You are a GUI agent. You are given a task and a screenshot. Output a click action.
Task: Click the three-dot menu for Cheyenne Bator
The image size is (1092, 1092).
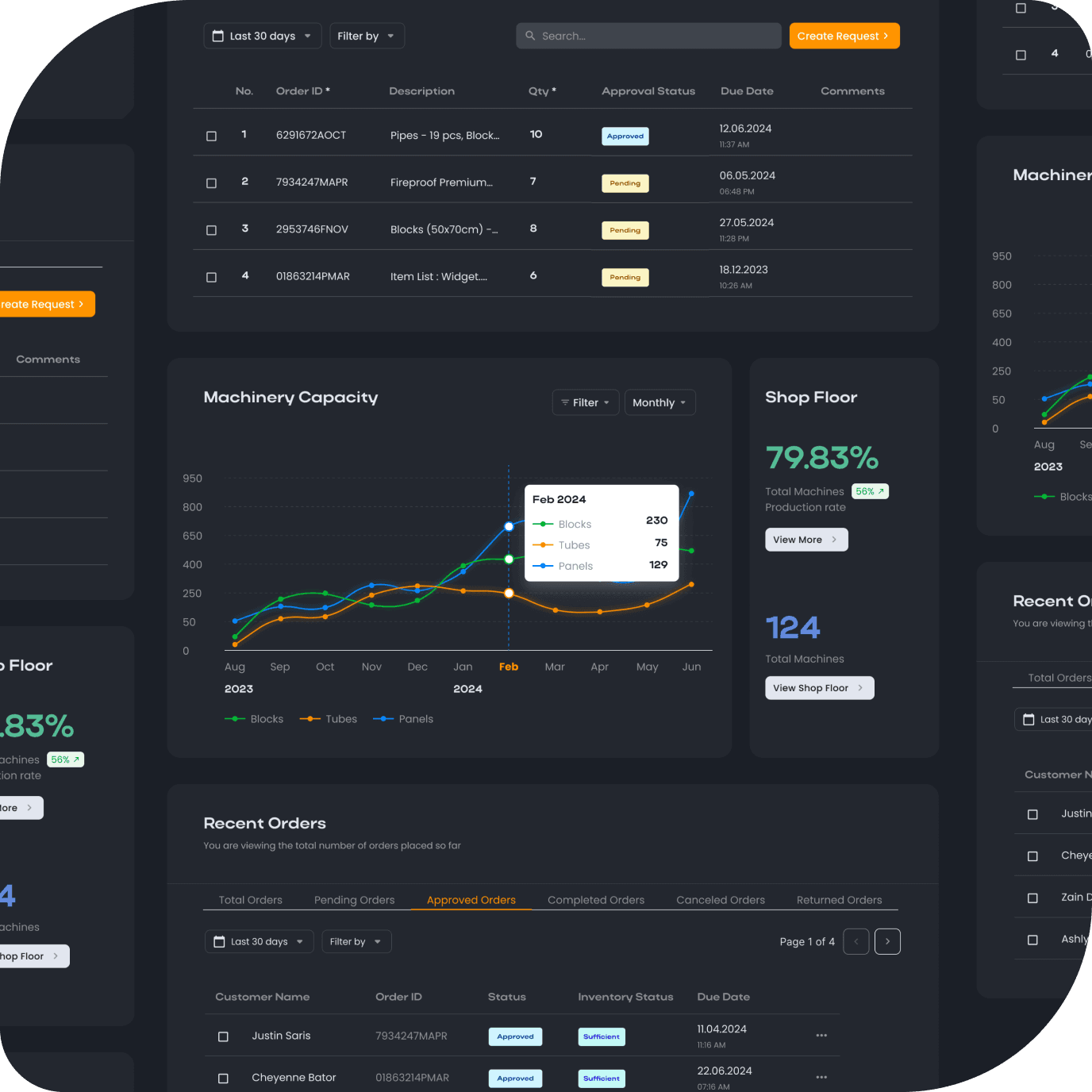point(821,1077)
